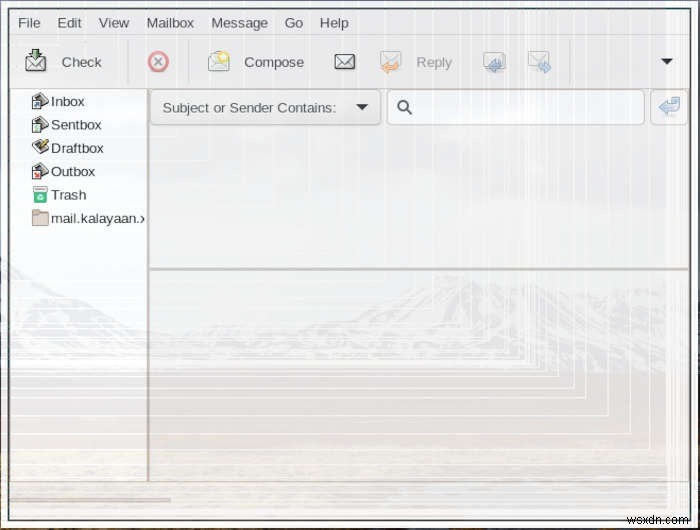Click the Check mail download icon
This screenshot has width=700, height=530.
click(35, 61)
